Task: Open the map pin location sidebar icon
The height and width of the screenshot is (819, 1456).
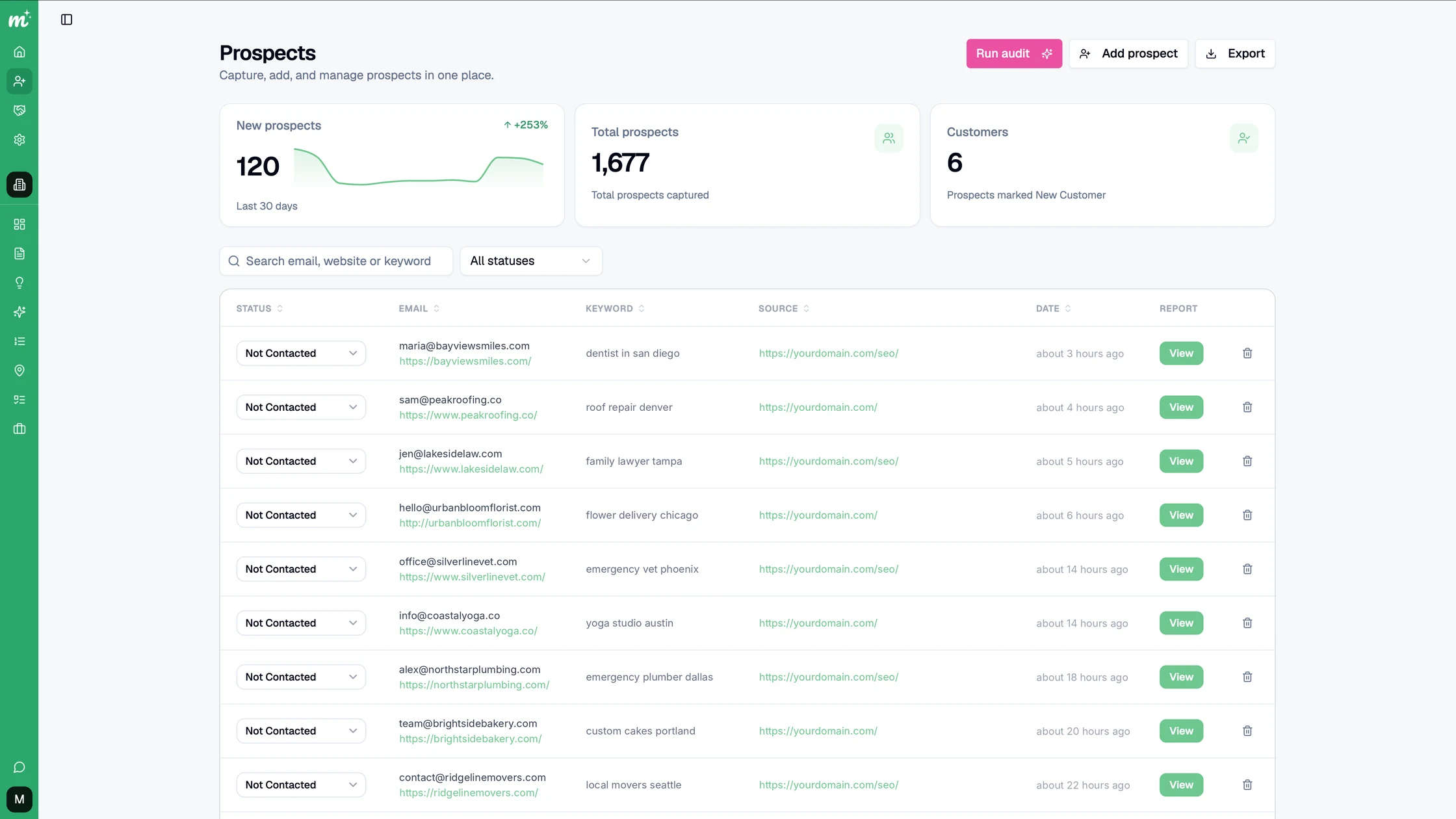Action: pos(19,370)
